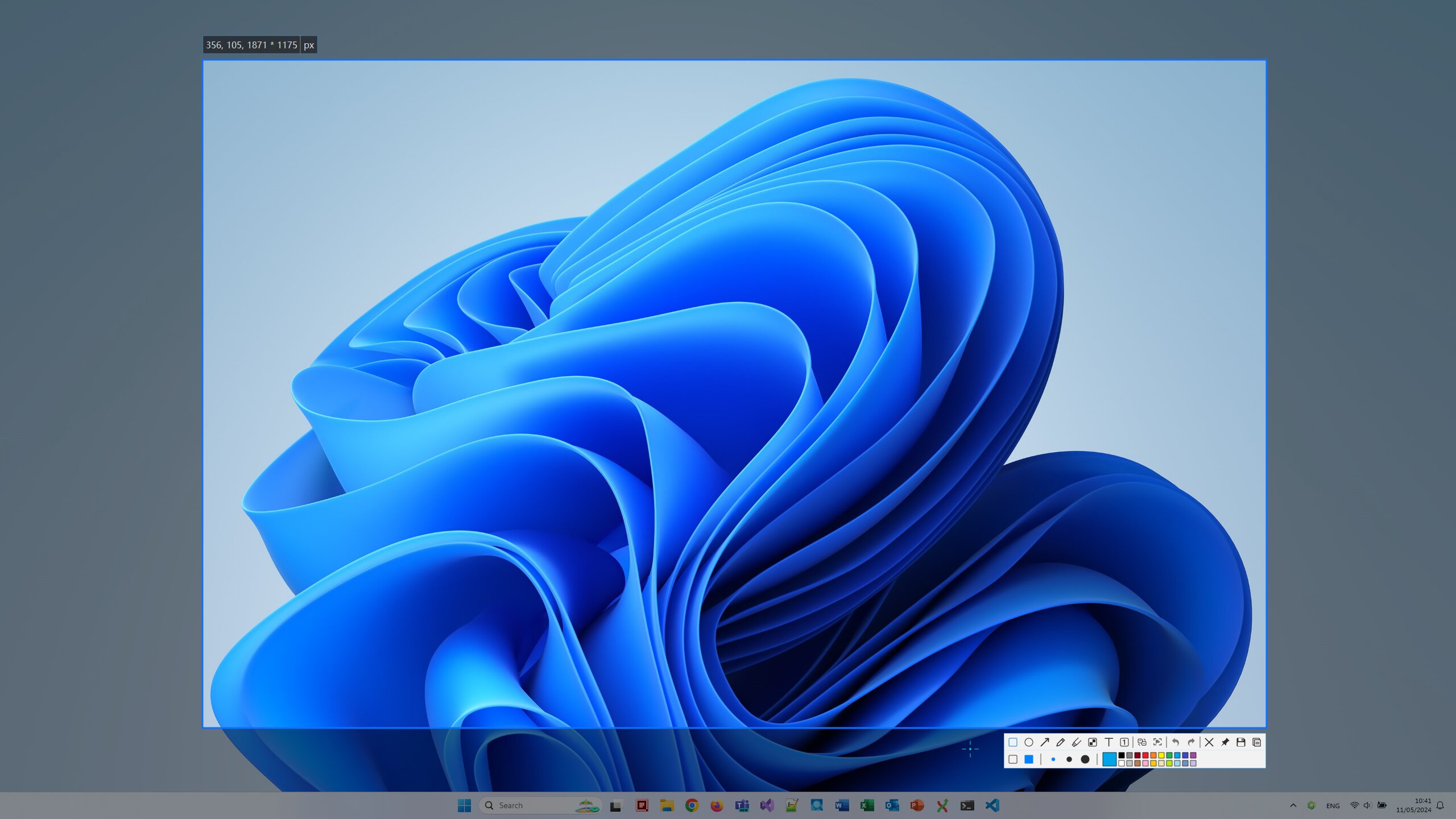Click the Start menu button
1456x819 pixels.
pos(465,805)
